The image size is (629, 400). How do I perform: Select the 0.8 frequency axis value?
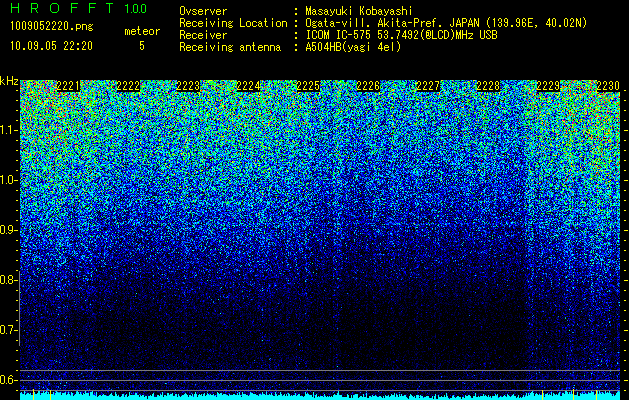pyautogui.click(x=8, y=280)
